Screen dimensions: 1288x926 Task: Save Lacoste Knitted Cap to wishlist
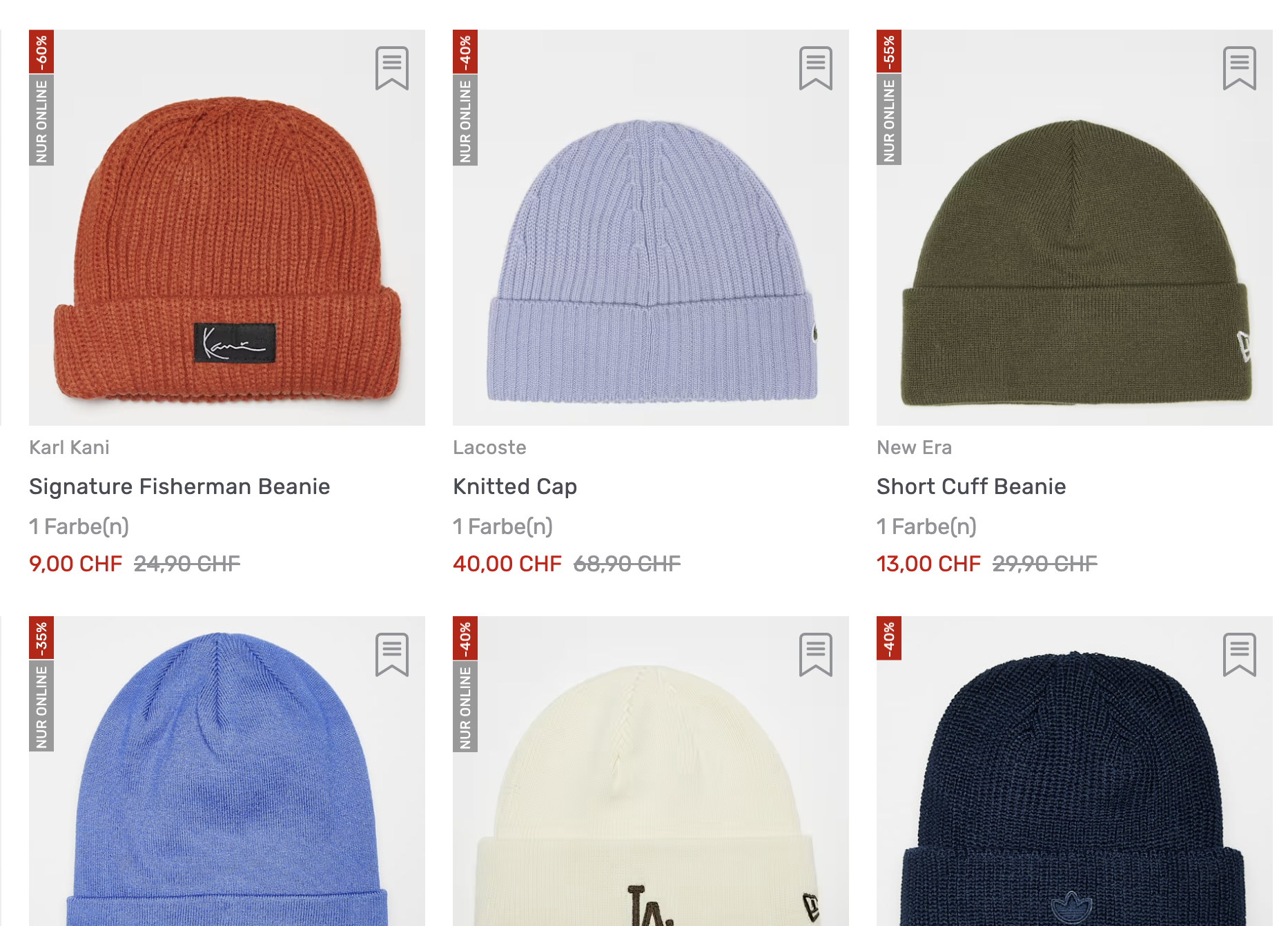click(816, 68)
